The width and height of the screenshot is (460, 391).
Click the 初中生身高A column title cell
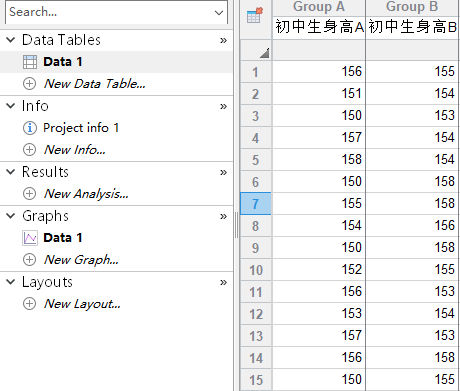tap(319, 27)
